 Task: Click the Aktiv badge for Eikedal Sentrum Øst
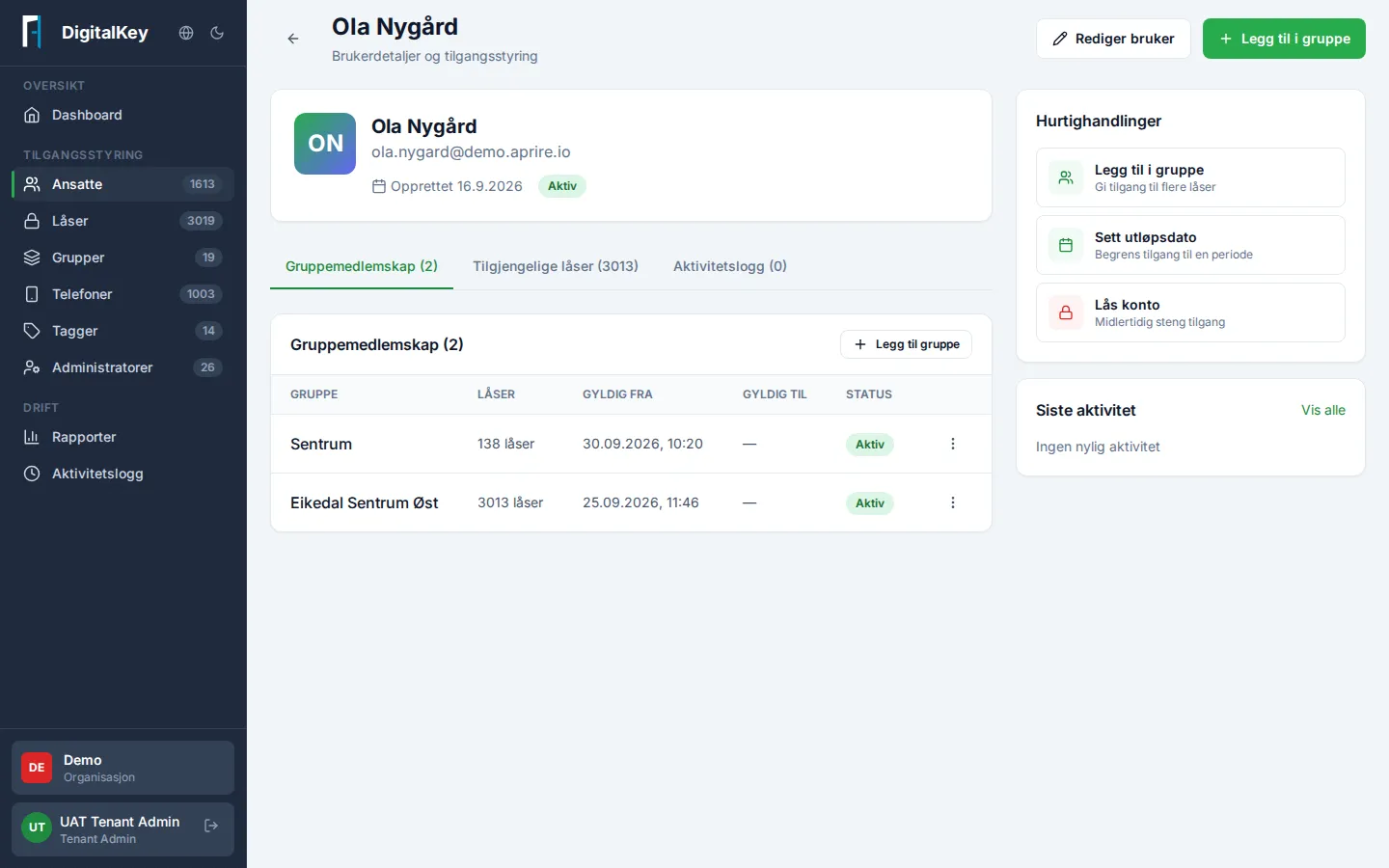pos(870,503)
